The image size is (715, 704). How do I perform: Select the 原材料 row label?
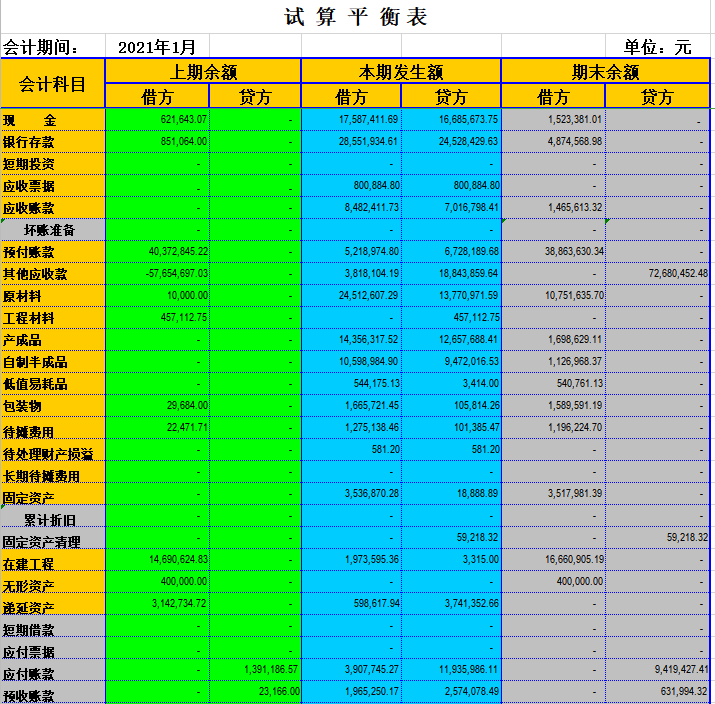click(x=53, y=296)
